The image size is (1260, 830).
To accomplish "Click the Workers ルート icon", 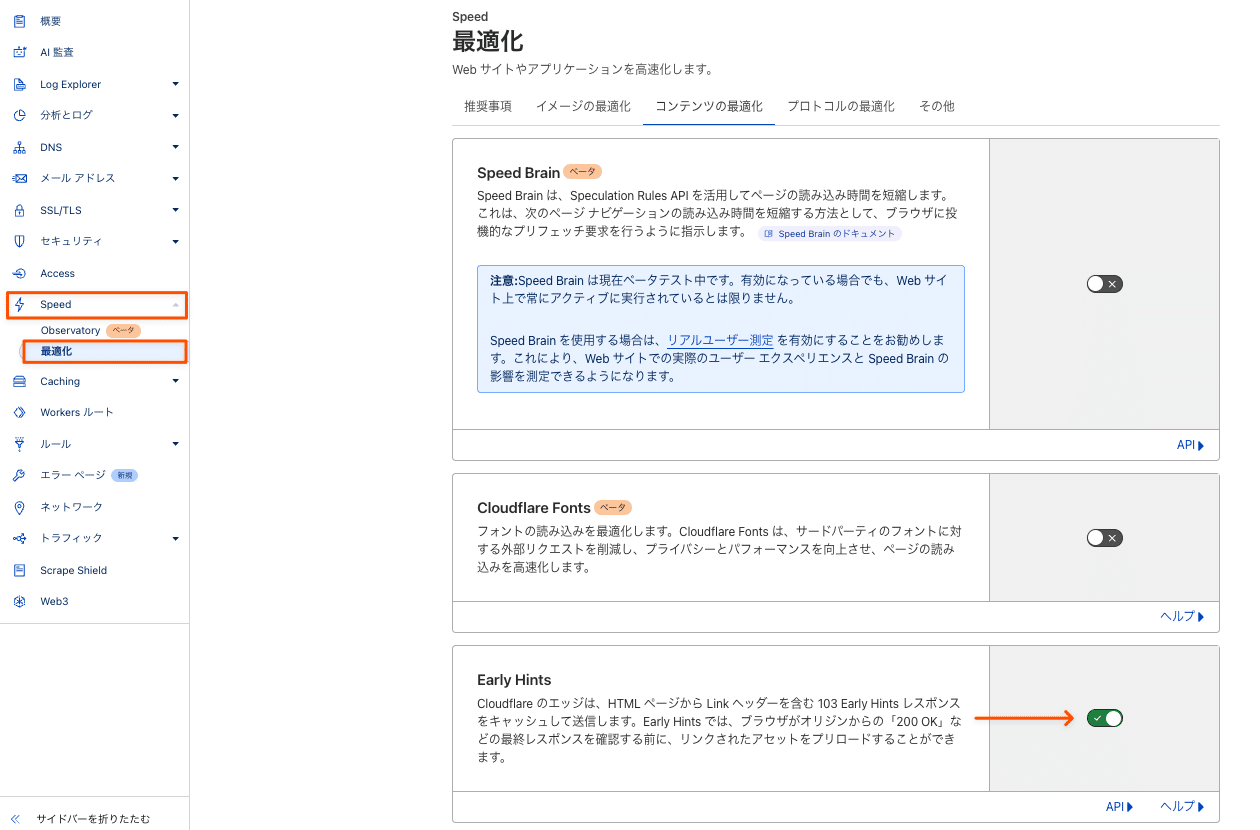I will click(19, 412).
